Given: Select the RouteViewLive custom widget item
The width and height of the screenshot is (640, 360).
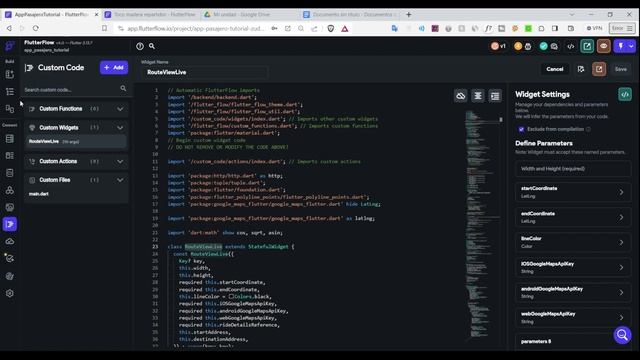Looking at the screenshot, I should pos(76,142).
